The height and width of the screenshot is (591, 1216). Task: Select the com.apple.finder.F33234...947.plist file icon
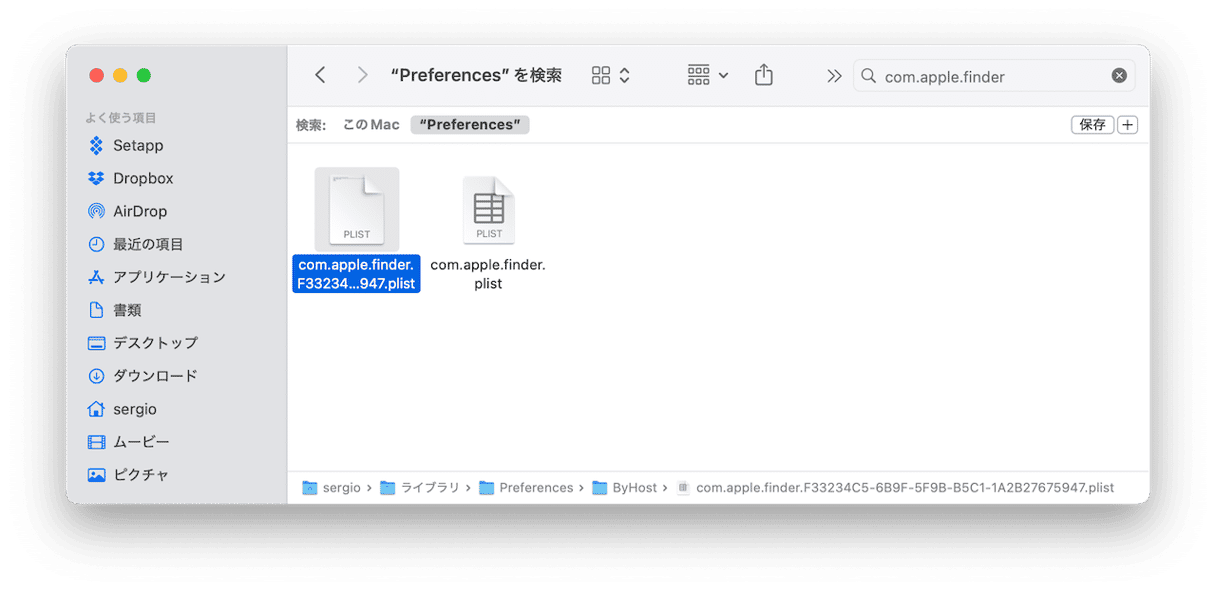(357, 210)
